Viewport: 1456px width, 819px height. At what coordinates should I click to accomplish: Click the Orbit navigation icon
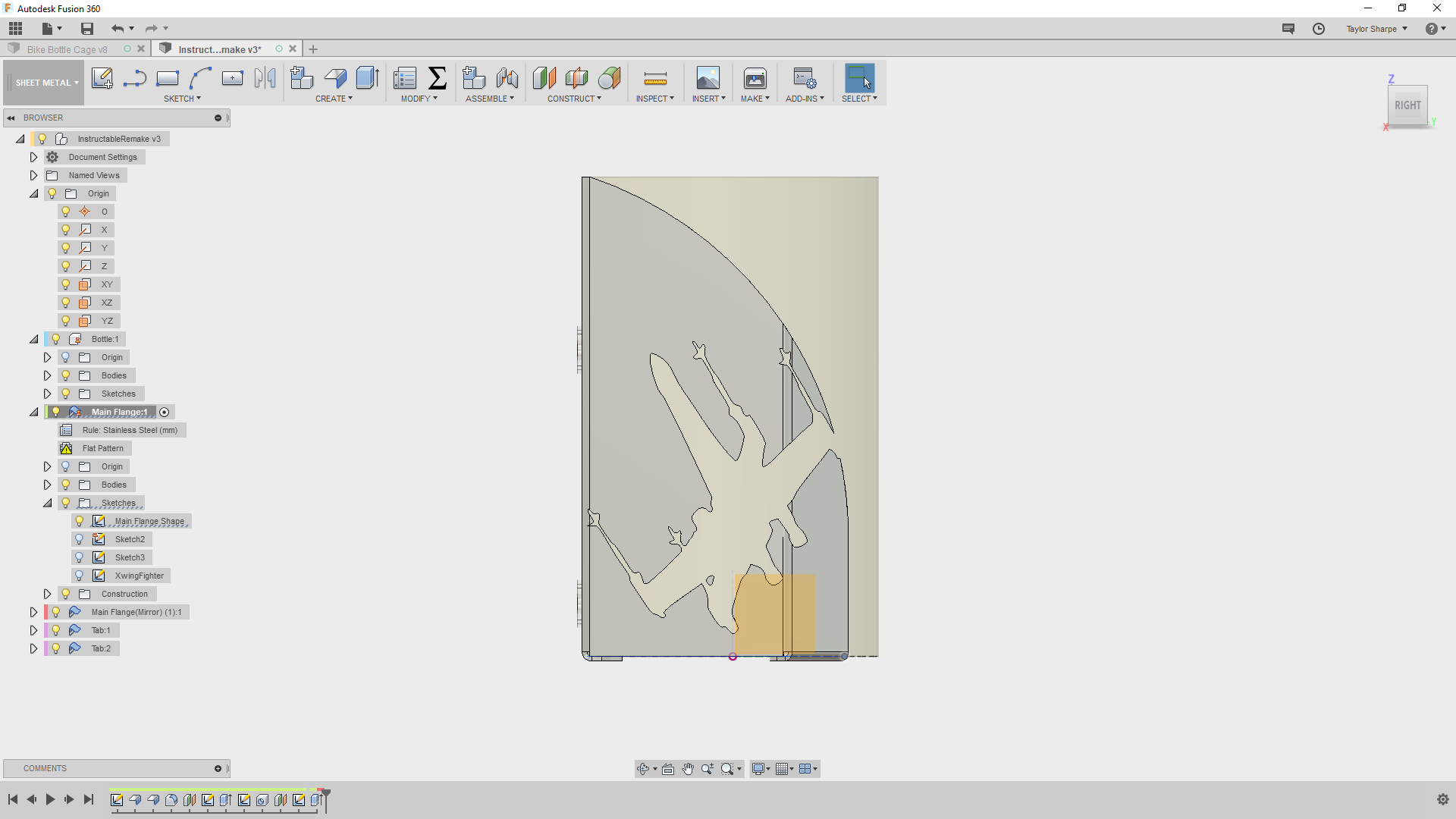coord(643,769)
